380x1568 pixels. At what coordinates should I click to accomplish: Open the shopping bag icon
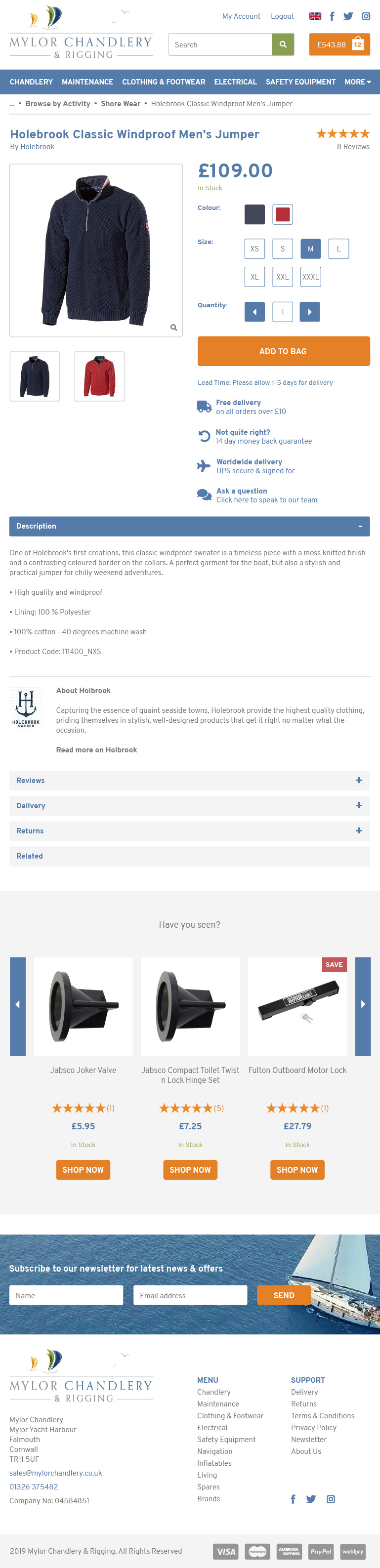tap(357, 44)
